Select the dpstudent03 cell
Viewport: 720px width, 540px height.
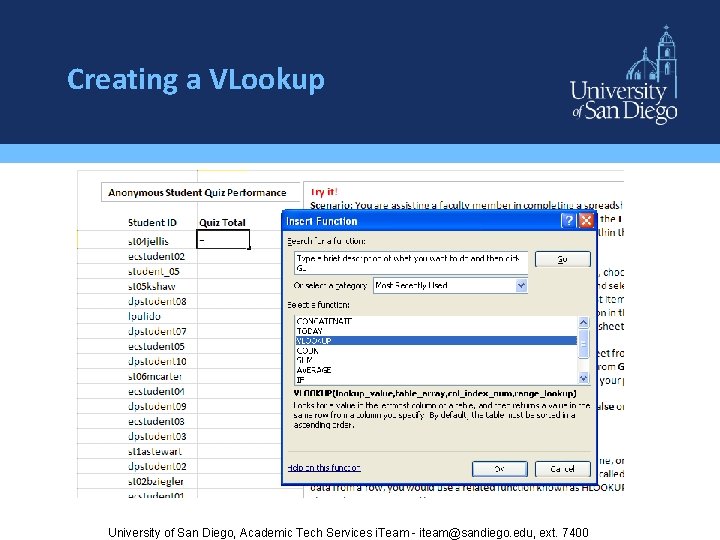click(157, 436)
